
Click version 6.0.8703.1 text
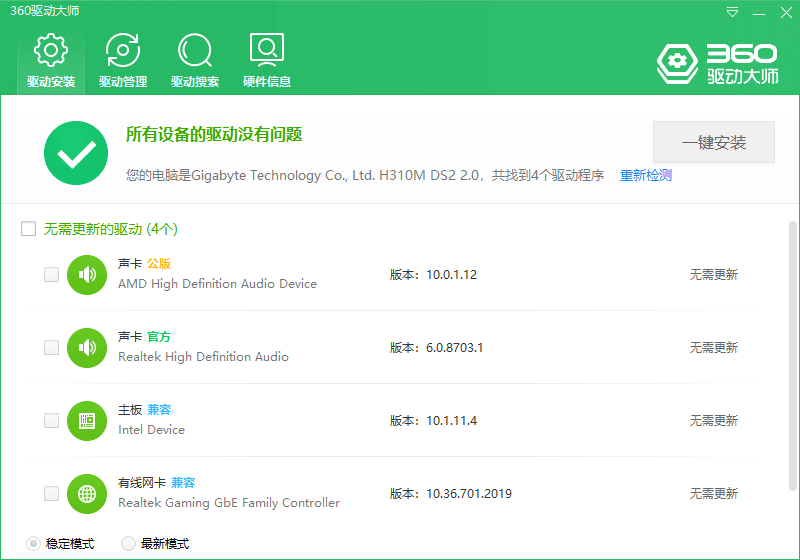click(x=455, y=348)
